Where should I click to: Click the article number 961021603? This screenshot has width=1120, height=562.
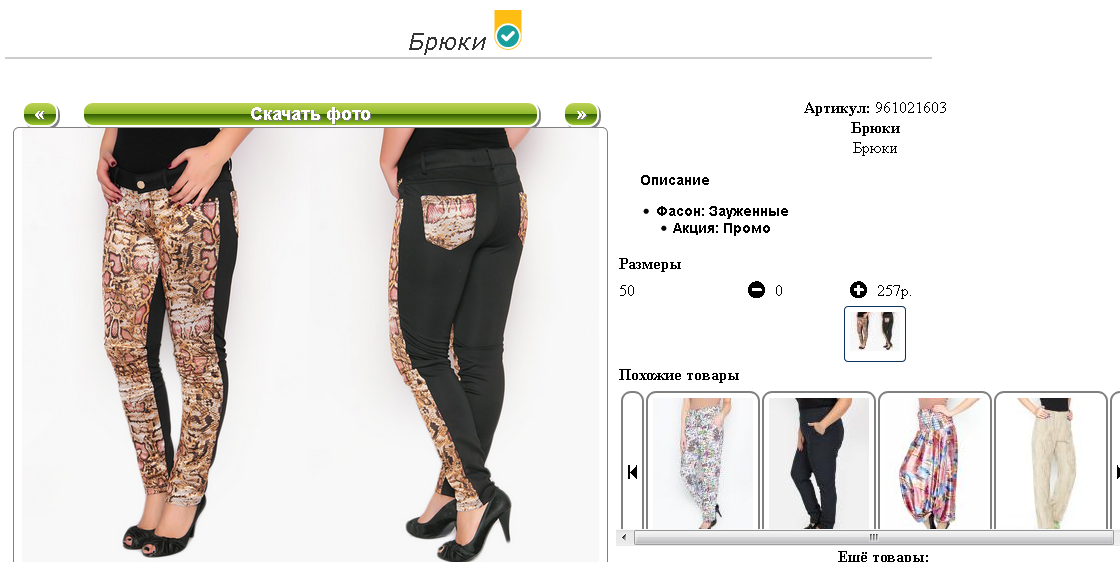point(911,108)
